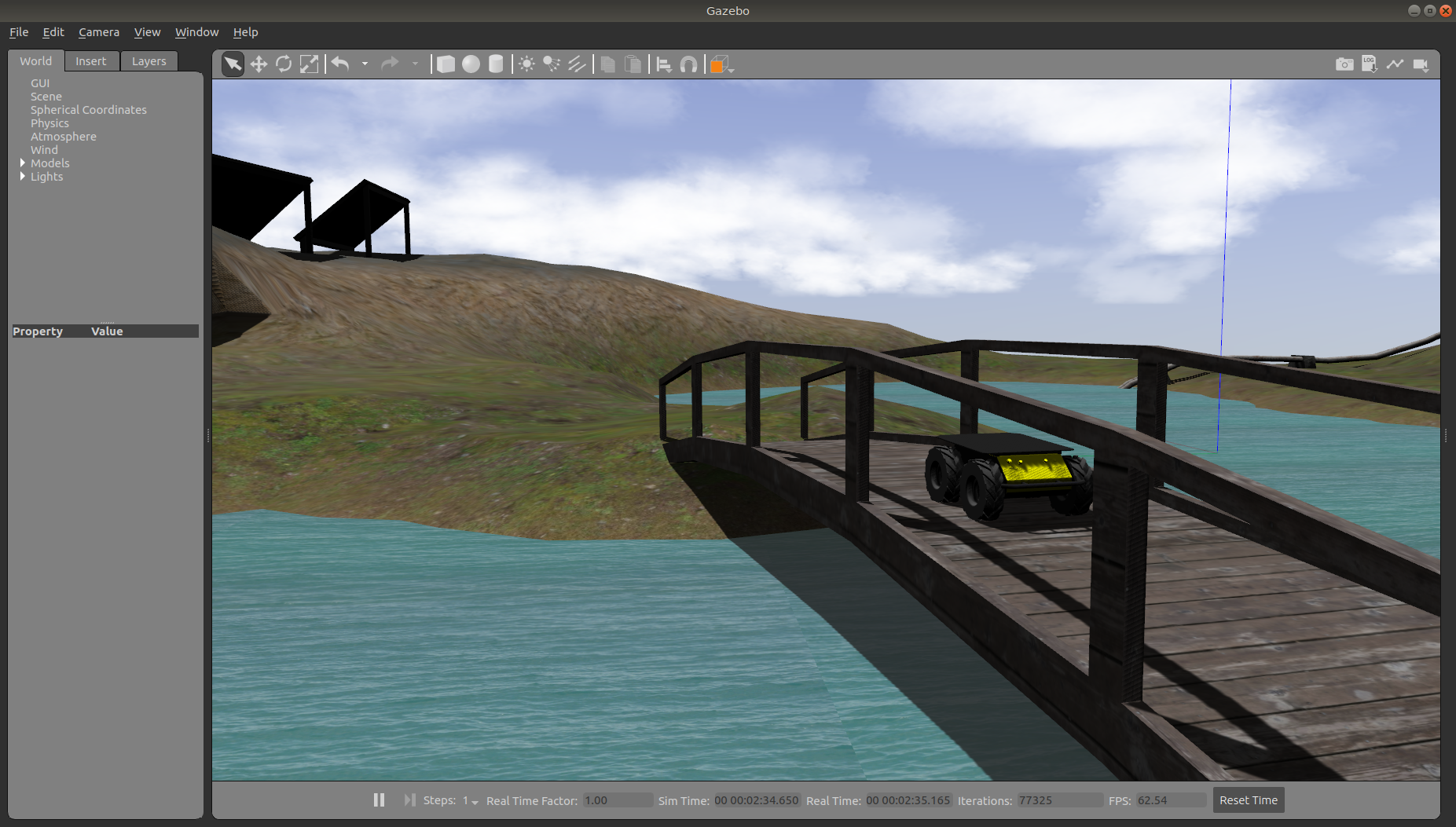
Task: Open the Camera menu
Action: pos(99,32)
